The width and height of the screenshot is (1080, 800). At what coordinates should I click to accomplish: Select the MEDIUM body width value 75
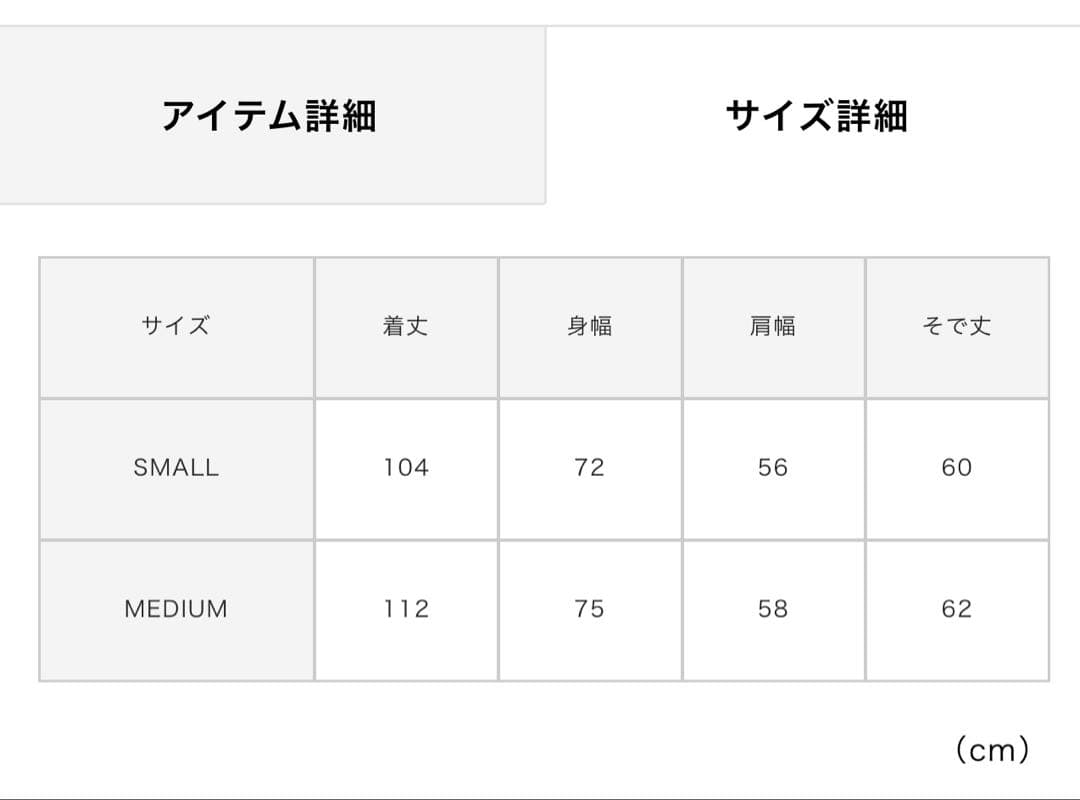(x=589, y=608)
